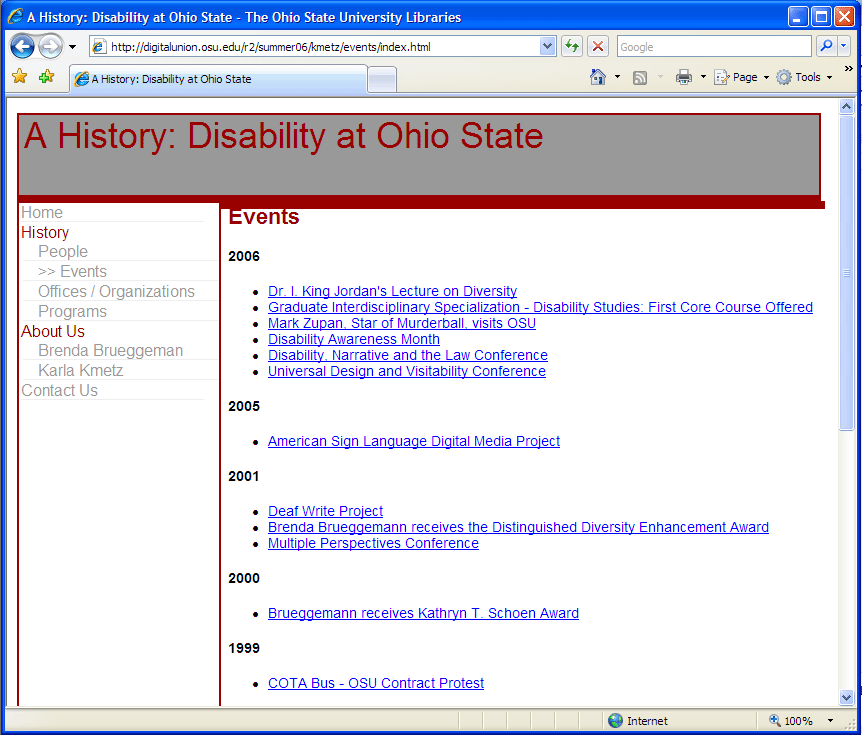Go to Home in the sidebar
Screen dimensions: 862x735
tap(42, 213)
